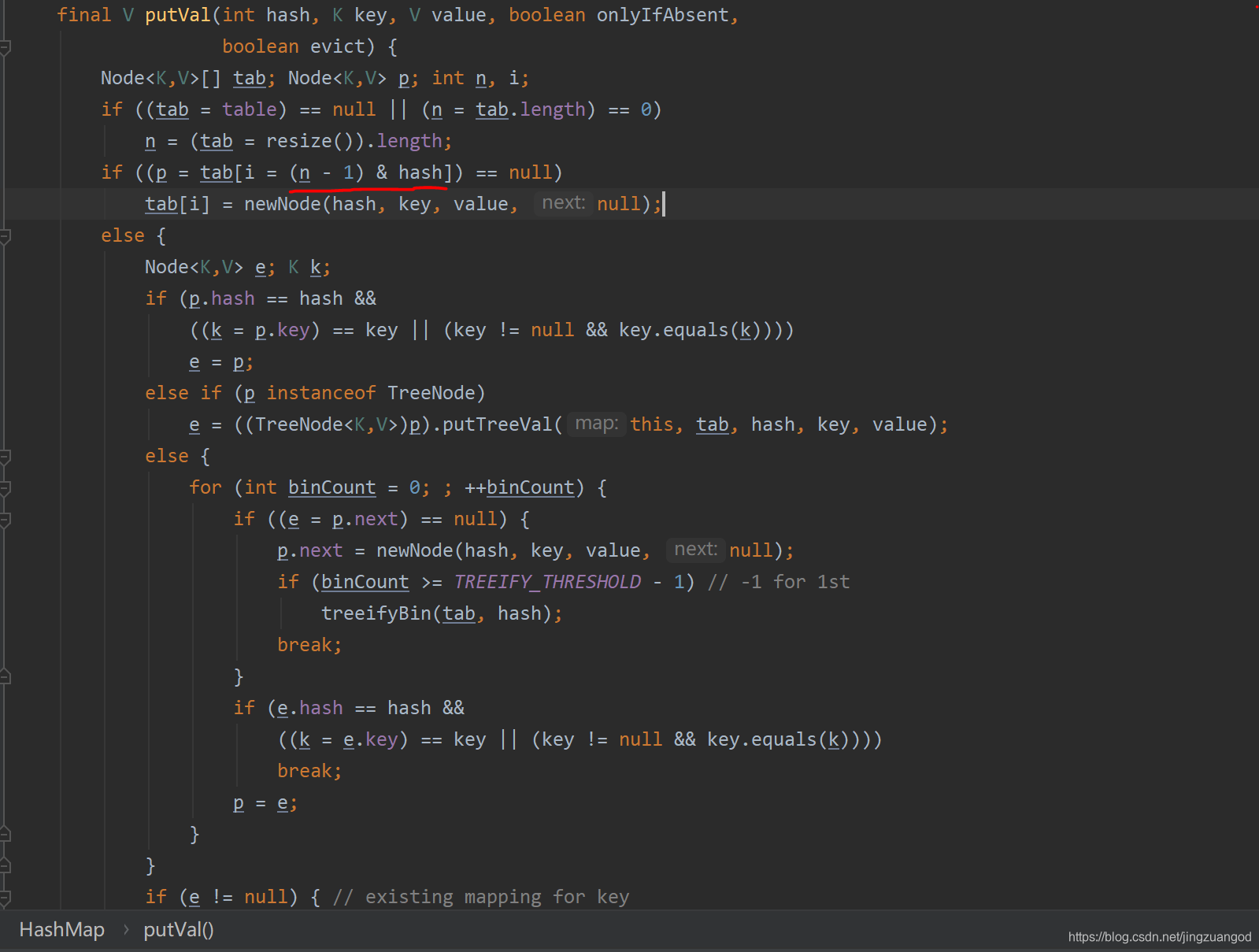Click fold end marker beside brace after first 'break;'
The width and height of the screenshot is (1259, 952).
tap(5, 677)
